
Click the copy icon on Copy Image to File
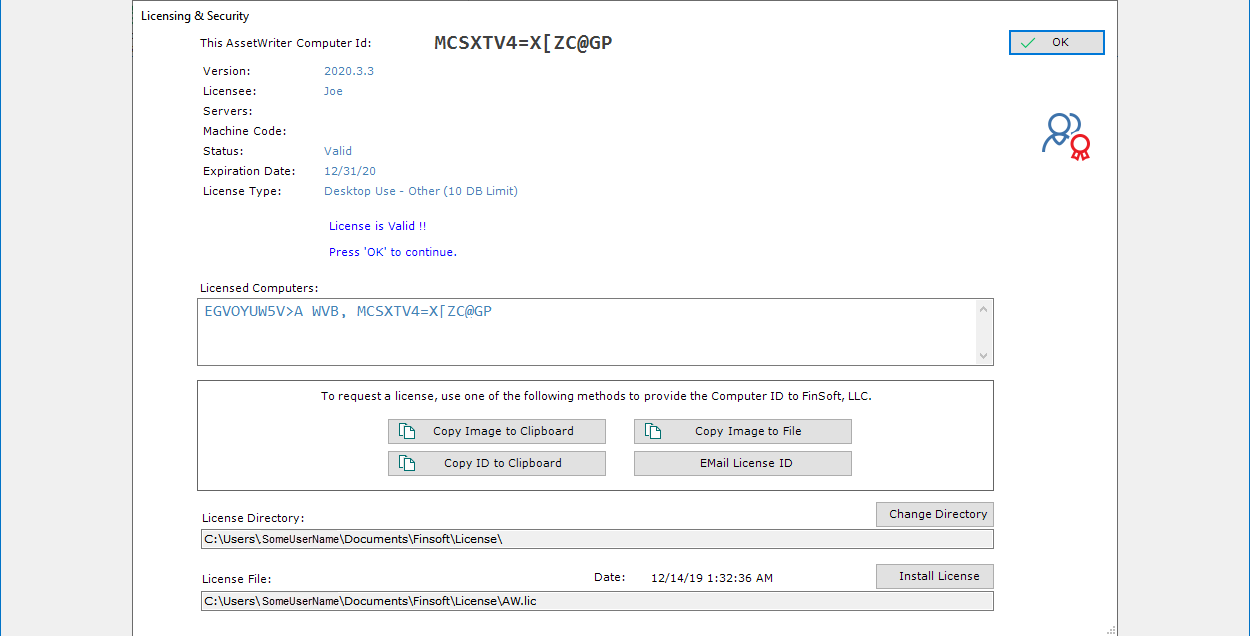[x=652, y=431]
